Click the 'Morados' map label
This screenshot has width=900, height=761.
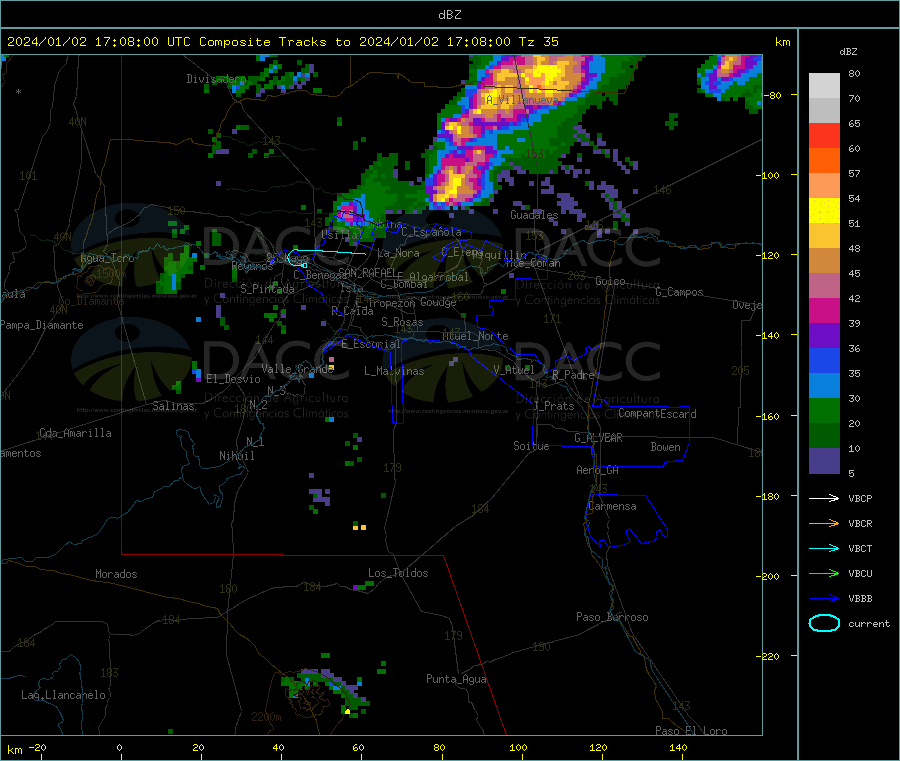(x=117, y=574)
